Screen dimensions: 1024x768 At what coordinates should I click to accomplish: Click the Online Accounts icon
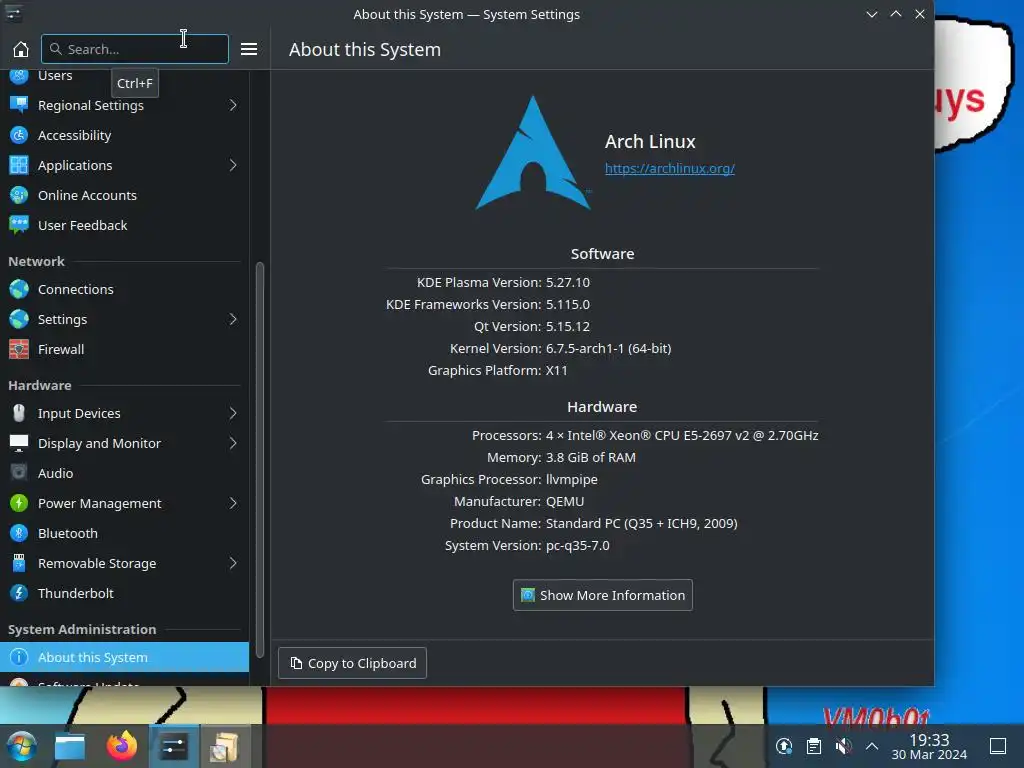point(19,195)
